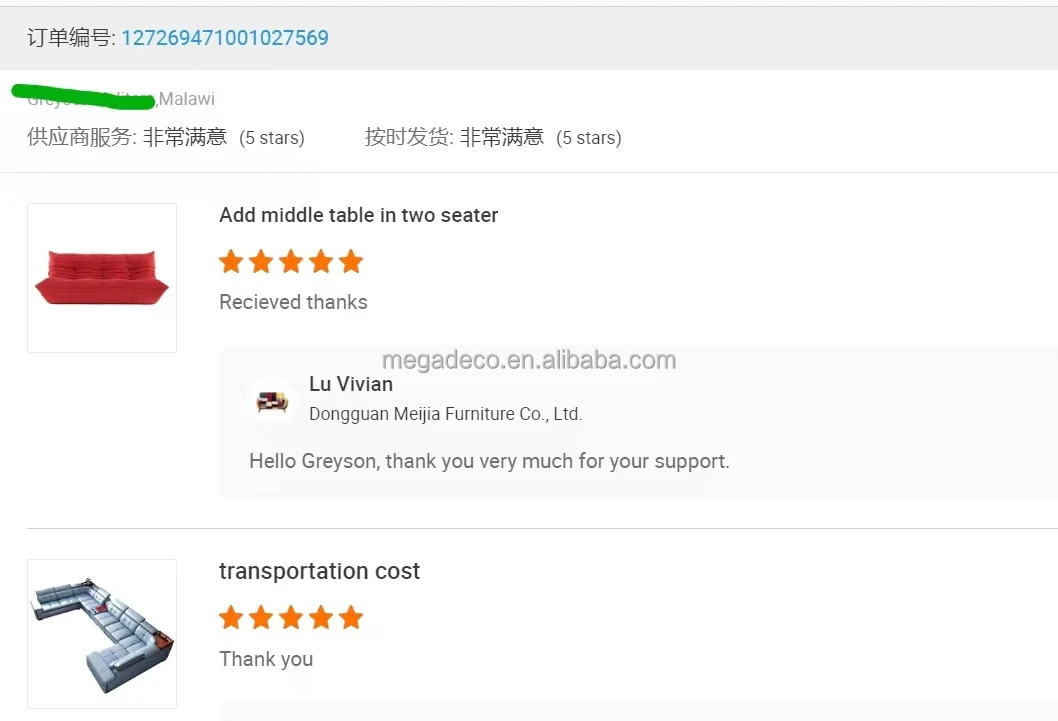Click the "Hello Greyson" seller reply message
The height and width of the screenshot is (721, 1058).
tap(489, 461)
